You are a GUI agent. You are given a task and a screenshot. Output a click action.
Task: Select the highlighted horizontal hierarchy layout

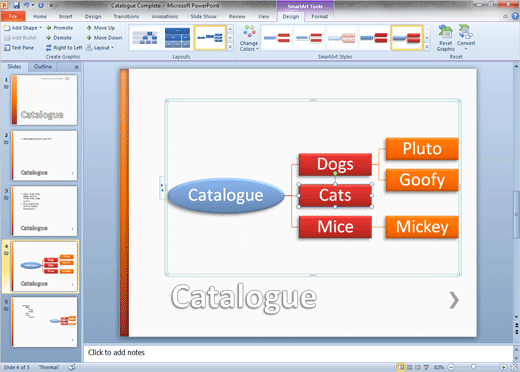pos(210,38)
